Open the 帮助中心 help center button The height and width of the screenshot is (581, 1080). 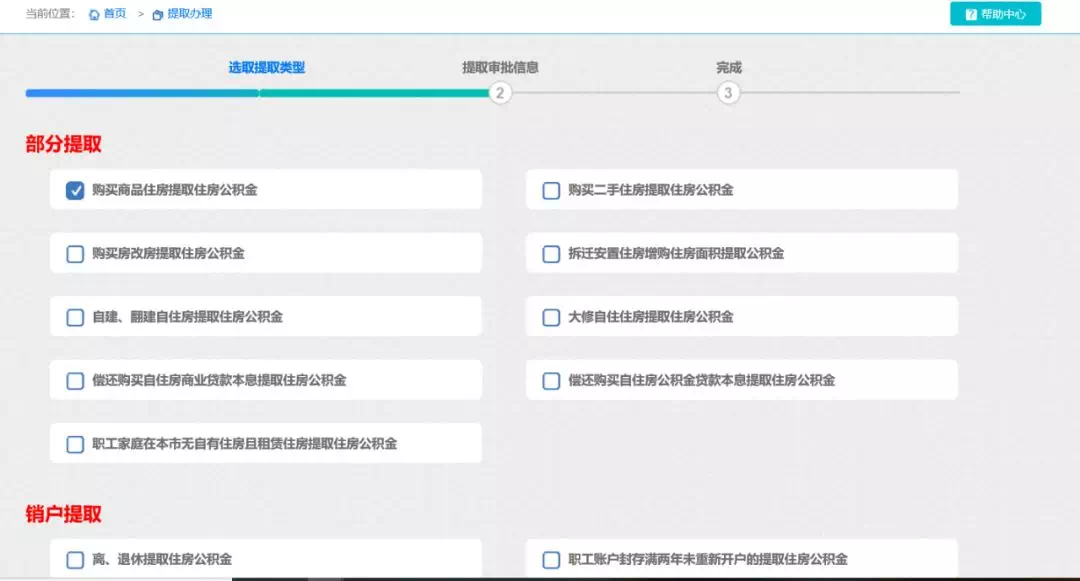[995, 14]
